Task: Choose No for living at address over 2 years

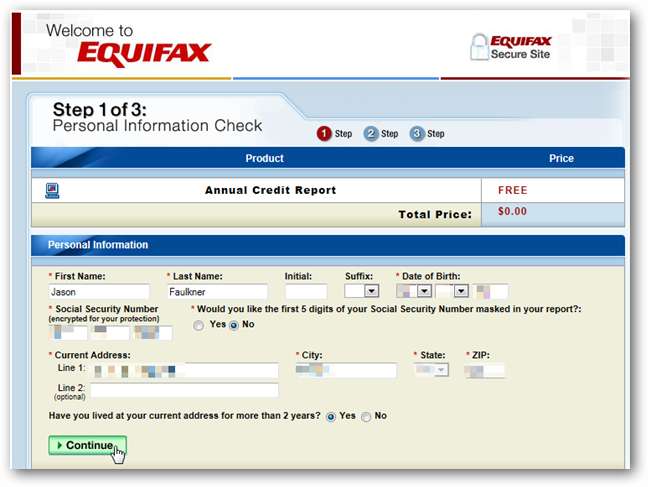Action: pos(366,417)
